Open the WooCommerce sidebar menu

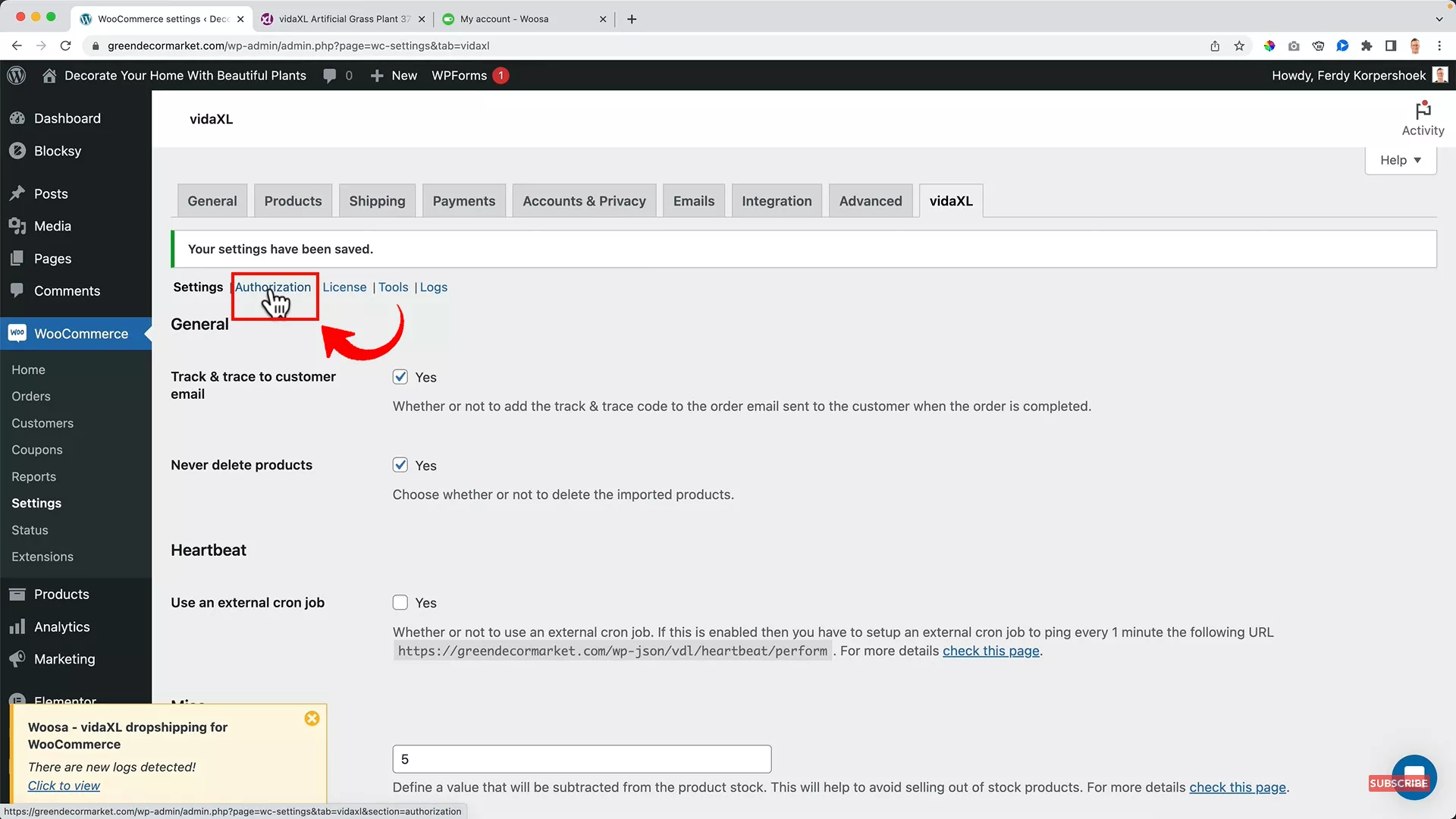tap(80, 334)
